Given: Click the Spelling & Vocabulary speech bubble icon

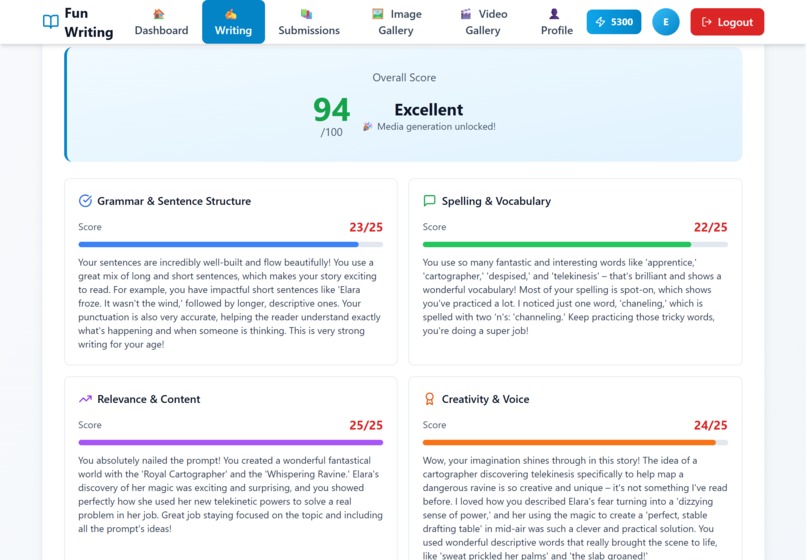Looking at the screenshot, I should pos(429,201).
